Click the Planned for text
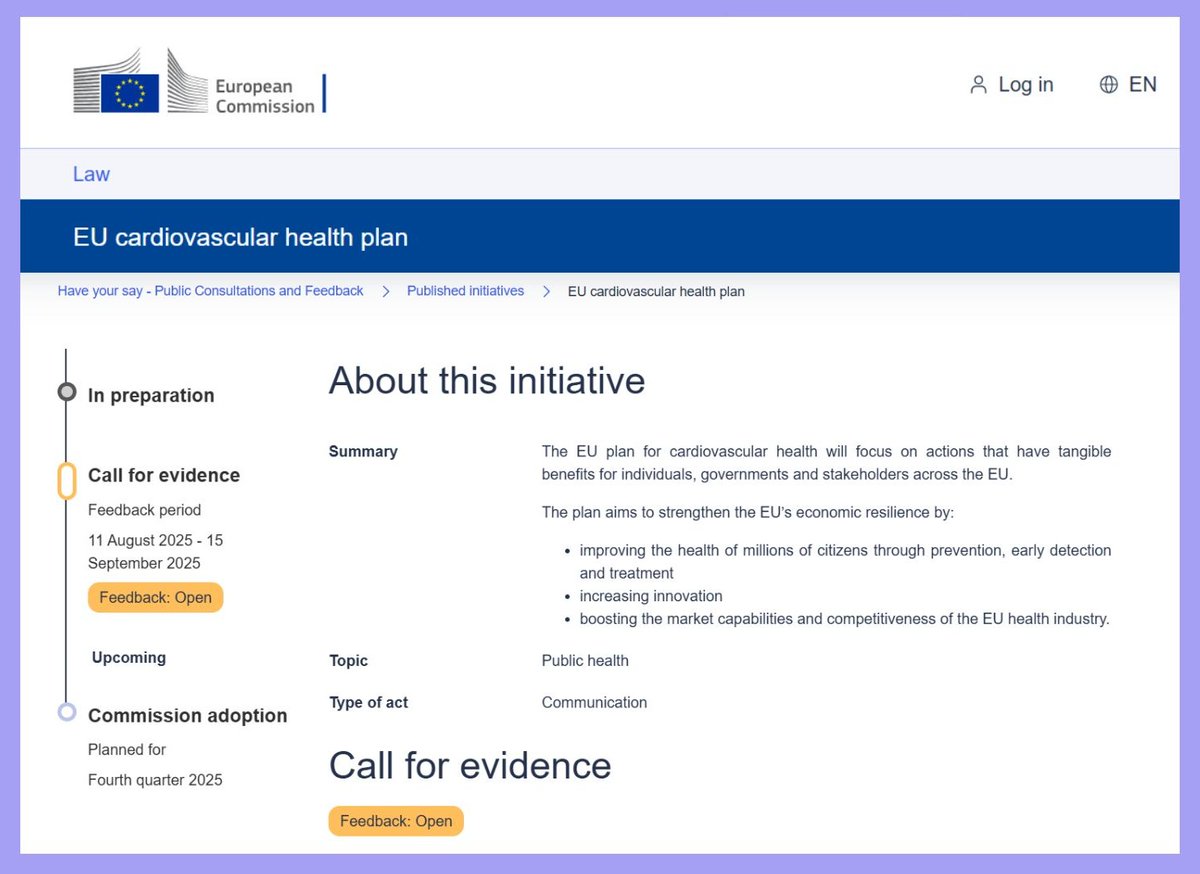Image resolution: width=1200 pixels, height=874 pixels. 127,749
